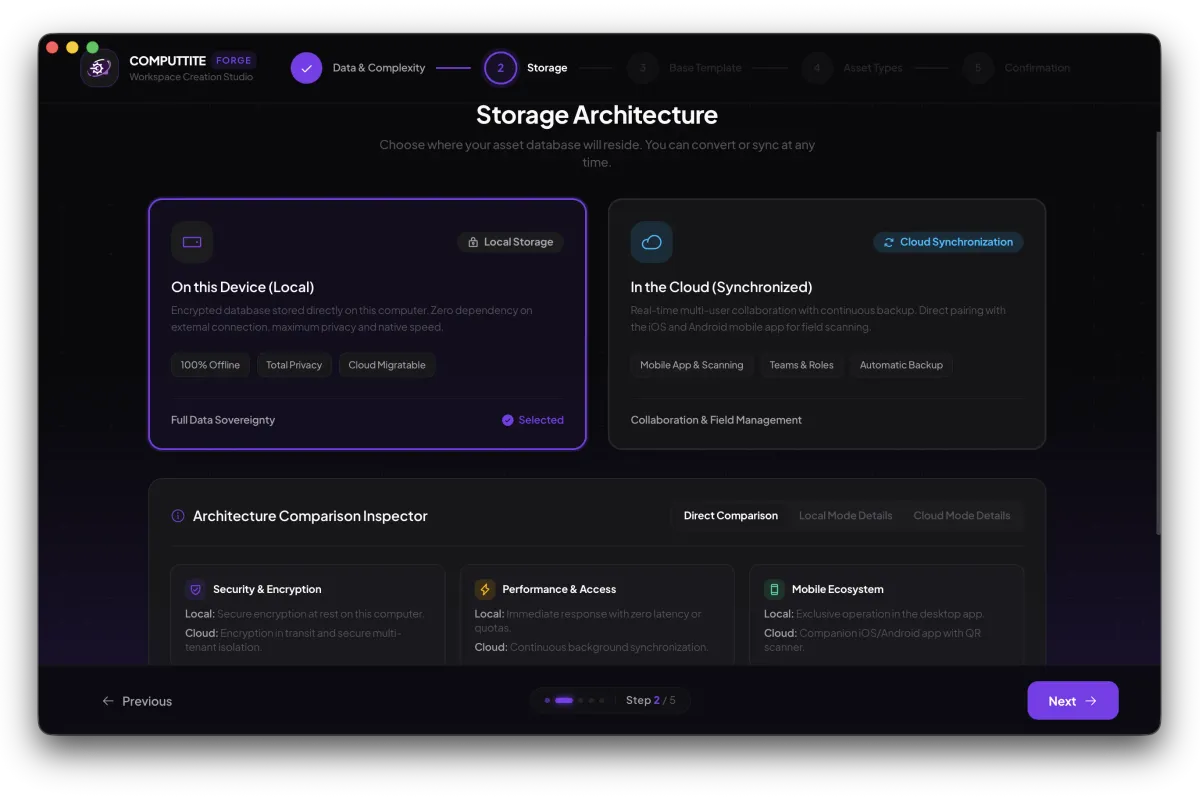This screenshot has height=800, width=1200.
Task: Click the Base Template step label
Action: point(705,68)
